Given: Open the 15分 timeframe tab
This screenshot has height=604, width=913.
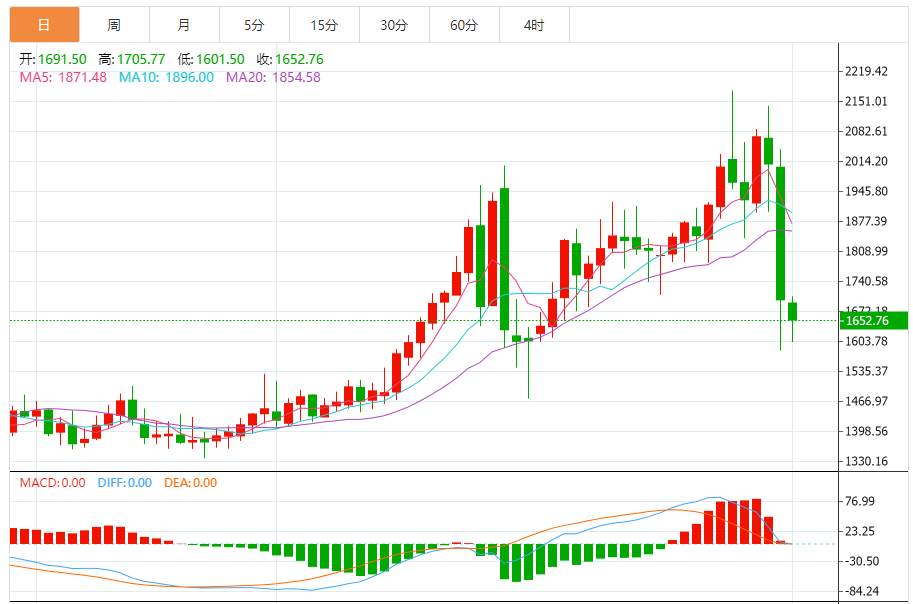Looking at the screenshot, I should (x=324, y=25).
